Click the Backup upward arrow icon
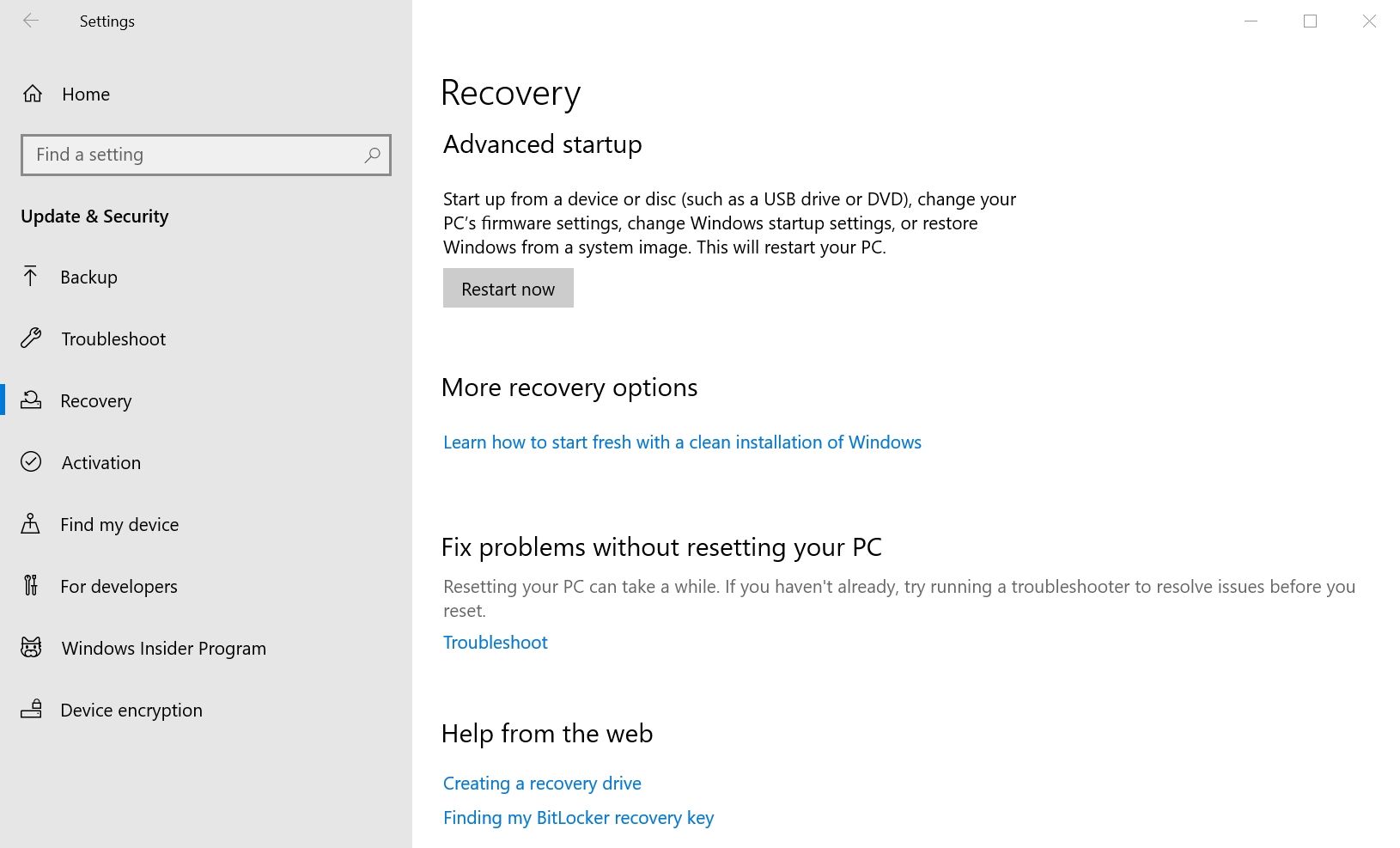 31,276
